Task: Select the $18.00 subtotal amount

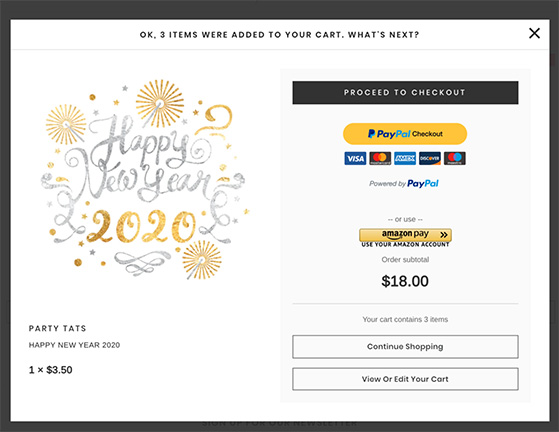Action: pyautogui.click(x=405, y=281)
